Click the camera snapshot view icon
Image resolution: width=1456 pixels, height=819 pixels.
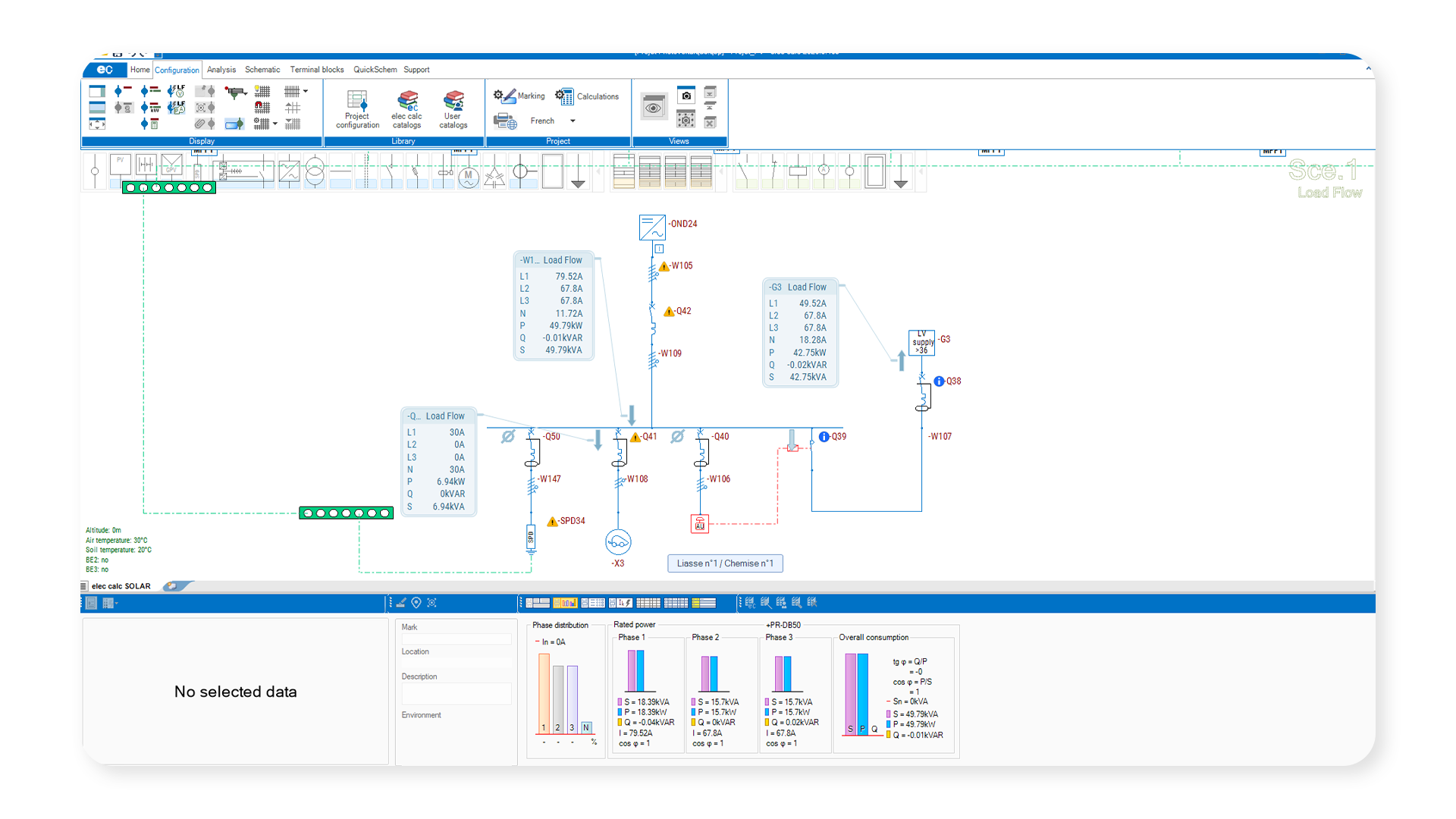click(686, 95)
